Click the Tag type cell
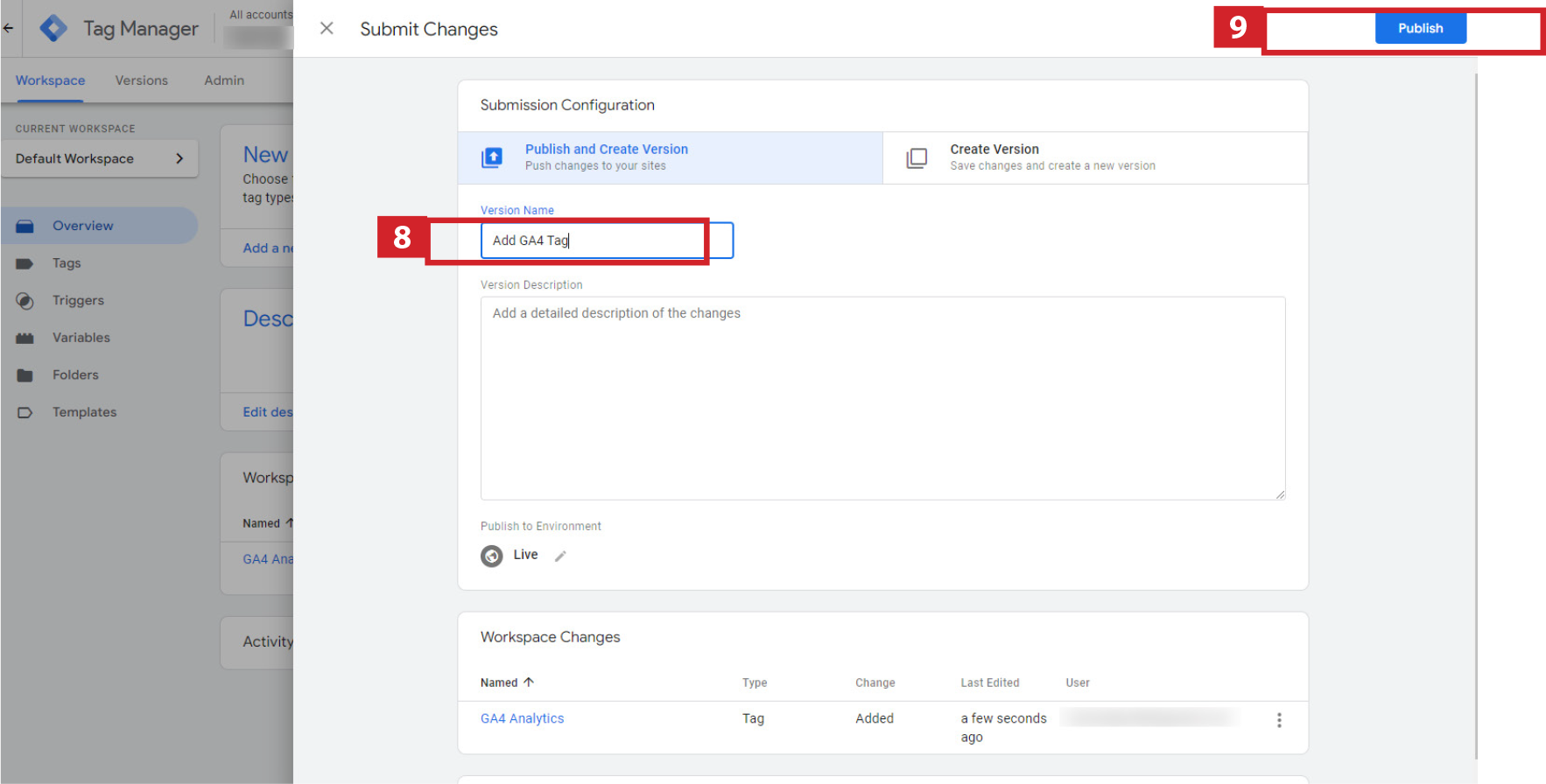1546x784 pixels. (753, 718)
